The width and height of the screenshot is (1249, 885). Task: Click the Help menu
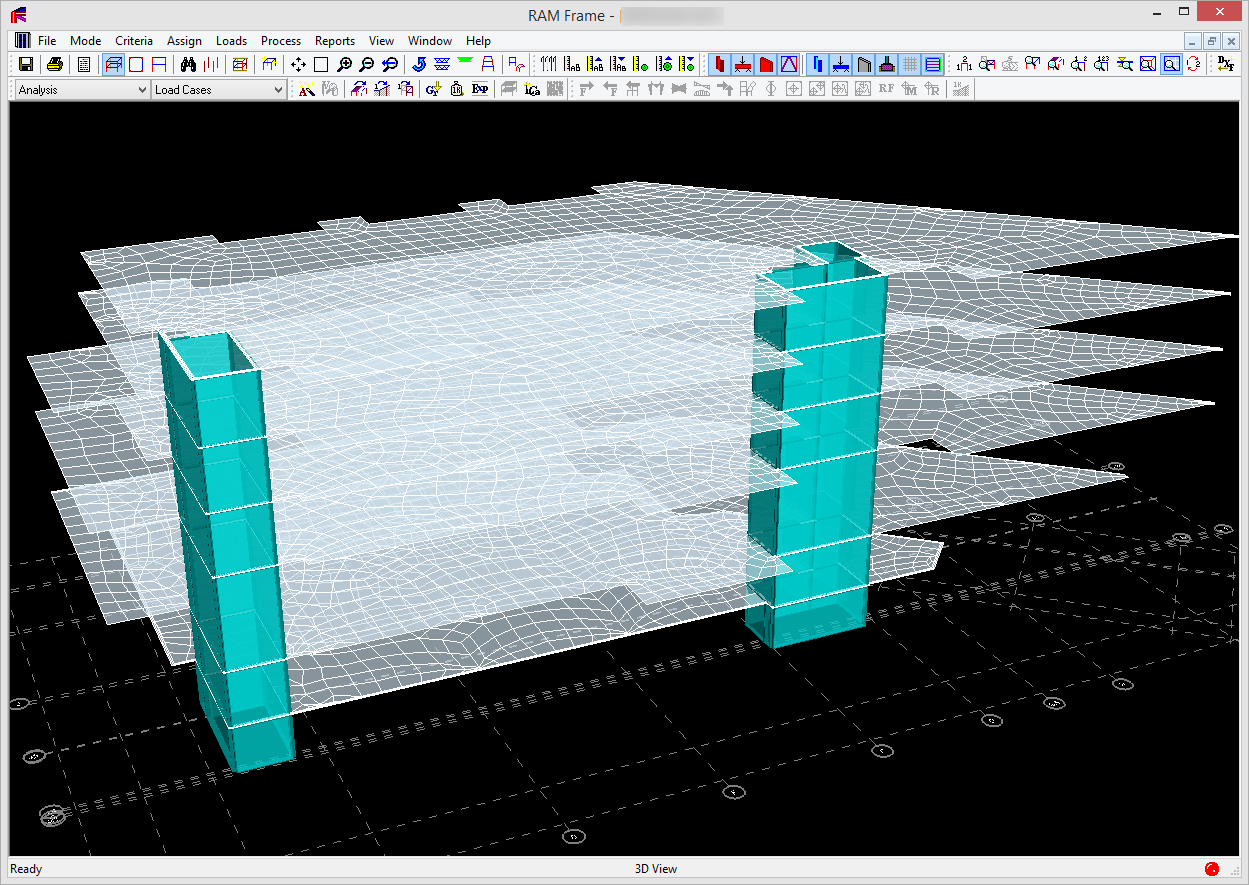478,41
